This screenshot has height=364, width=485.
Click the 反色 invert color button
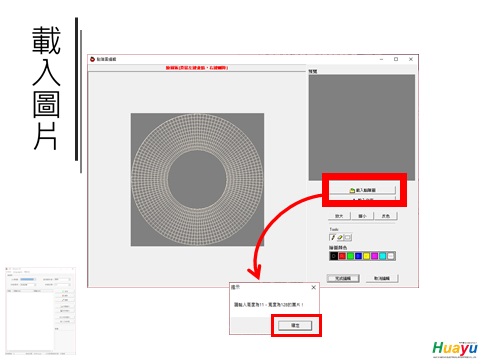point(386,216)
